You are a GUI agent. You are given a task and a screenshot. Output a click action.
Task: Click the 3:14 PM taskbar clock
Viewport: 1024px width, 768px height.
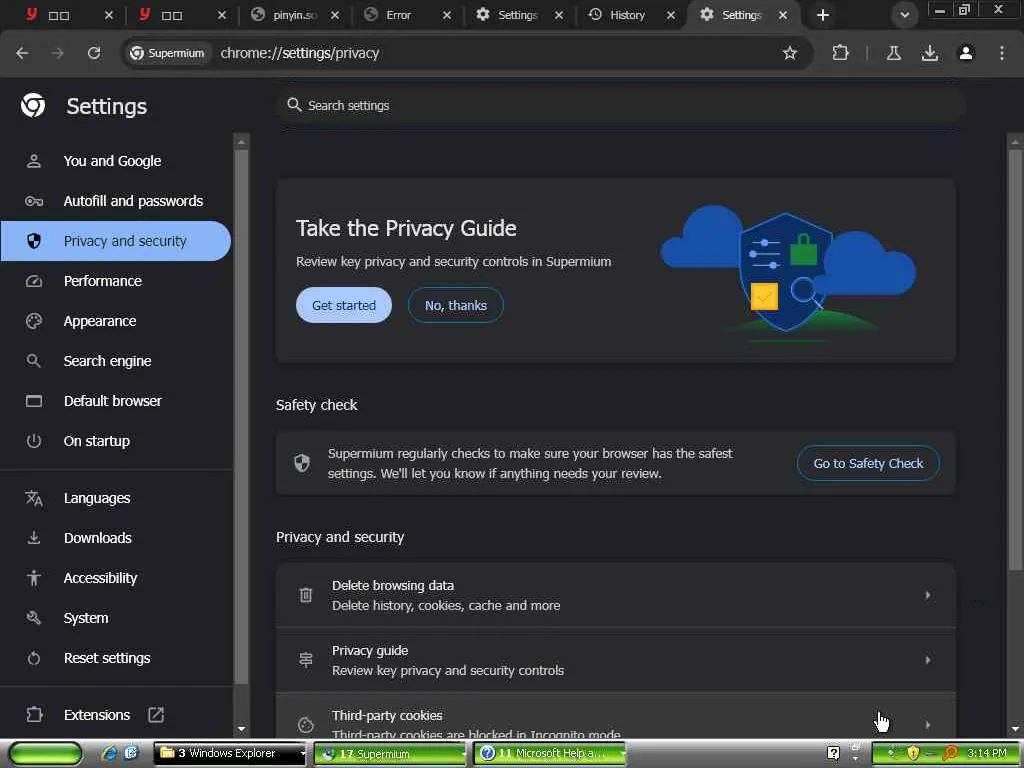pyautogui.click(x=987, y=754)
